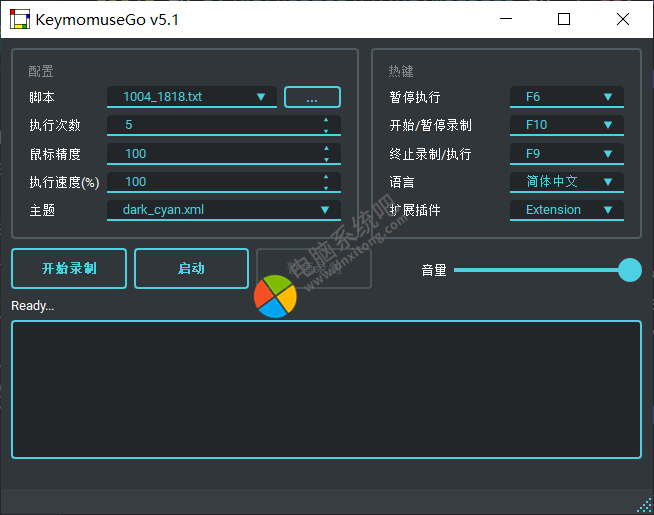Expand the 扩展插件 Extension dropdown
This screenshot has height=515, width=654.
[567, 210]
